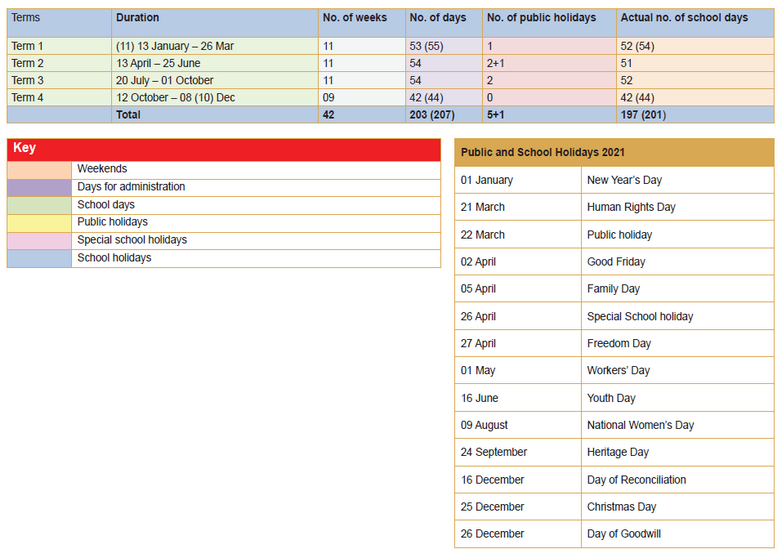
Task: Click the 'Special school holidays' key label
Action: tap(132, 240)
